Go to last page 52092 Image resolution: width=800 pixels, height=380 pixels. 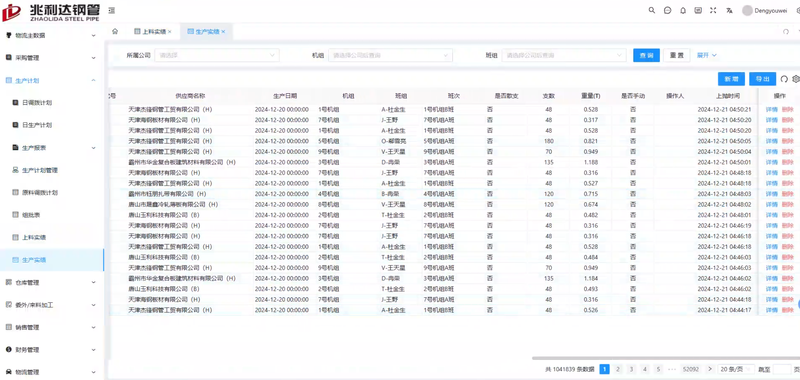(x=691, y=369)
